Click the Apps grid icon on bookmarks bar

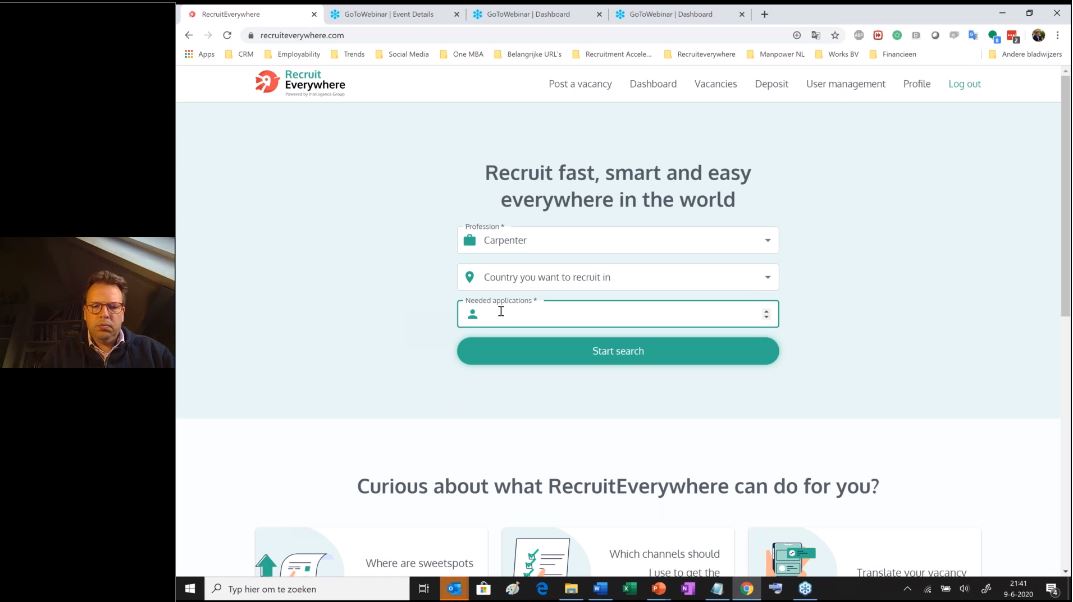tap(188, 54)
